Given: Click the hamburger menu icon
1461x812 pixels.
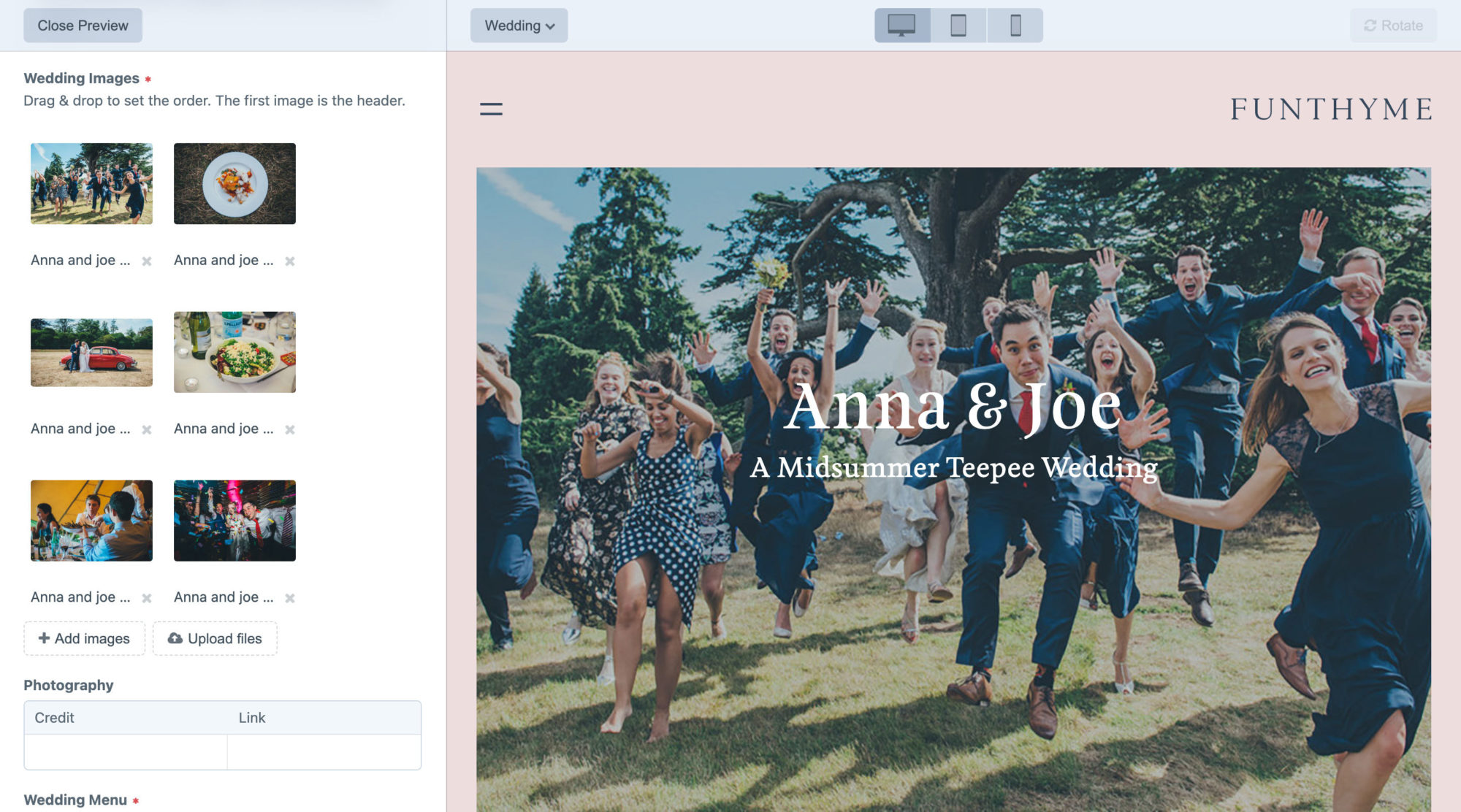Looking at the screenshot, I should pyautogui.click(x=491, y=109).
